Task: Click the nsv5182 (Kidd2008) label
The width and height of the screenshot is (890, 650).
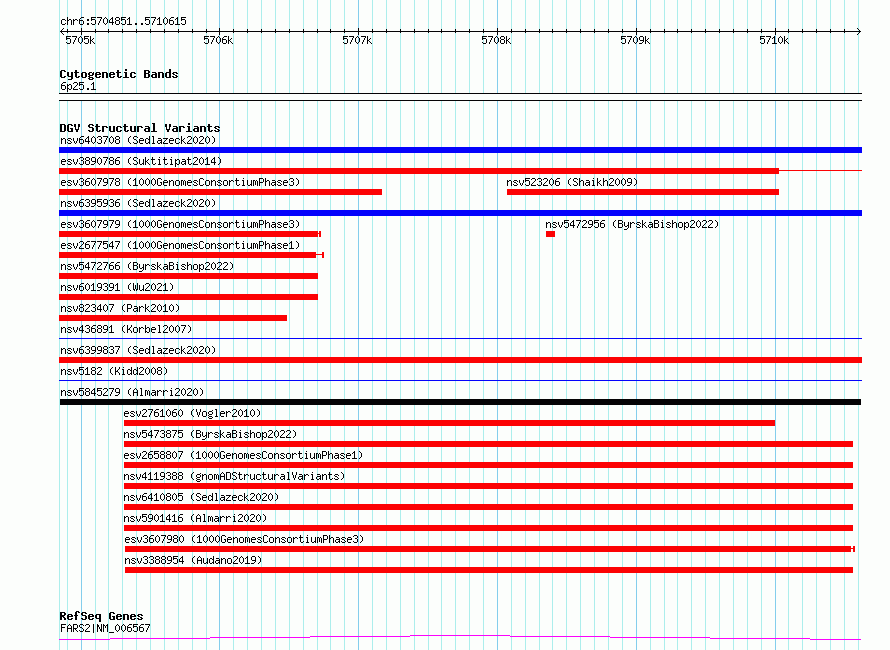Action: [114, 371]
